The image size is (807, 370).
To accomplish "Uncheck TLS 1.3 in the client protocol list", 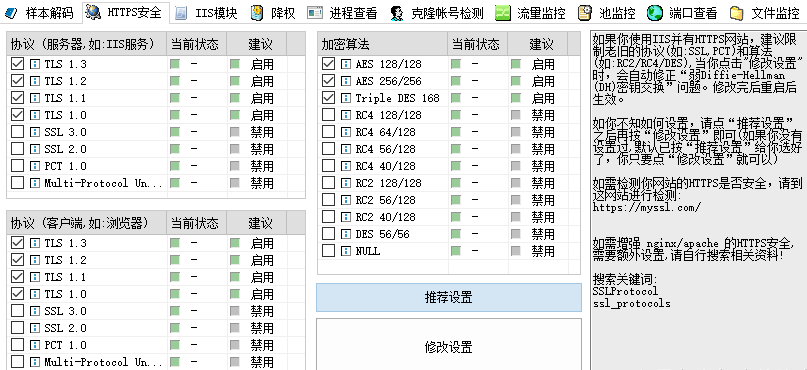I will pos(18,242).
